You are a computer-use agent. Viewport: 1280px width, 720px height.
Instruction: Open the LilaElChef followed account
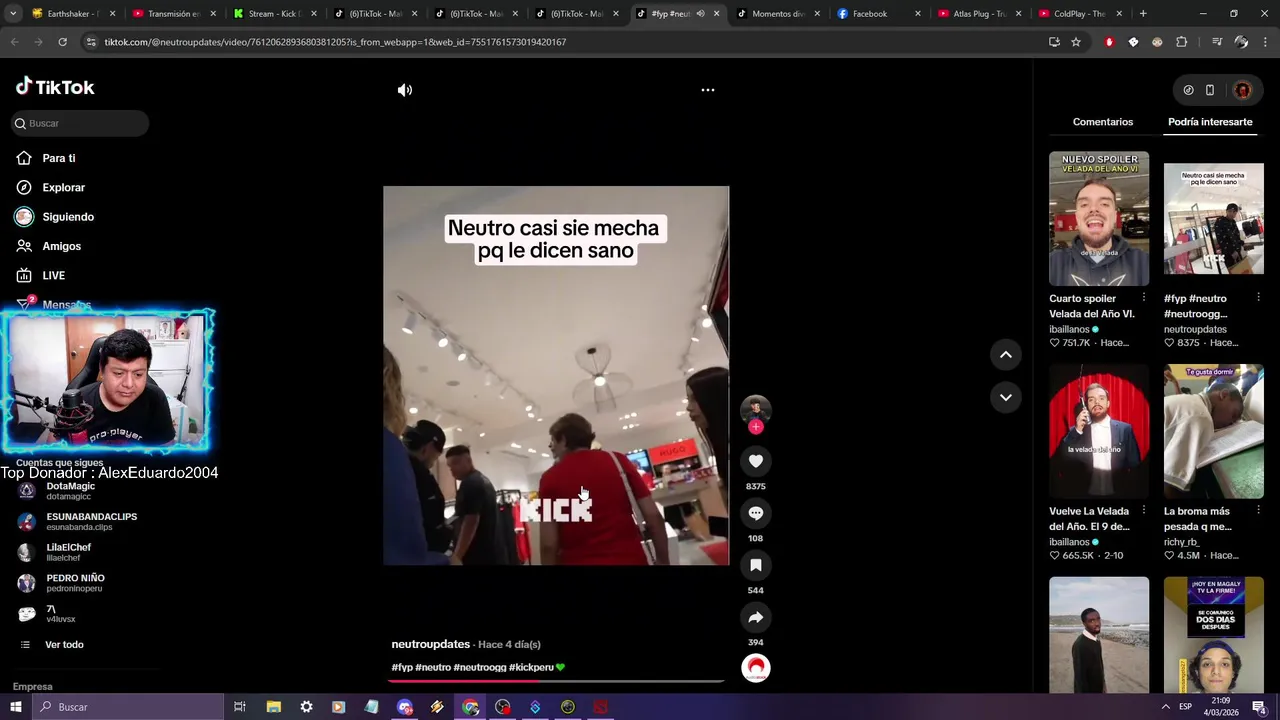[68, 552]
